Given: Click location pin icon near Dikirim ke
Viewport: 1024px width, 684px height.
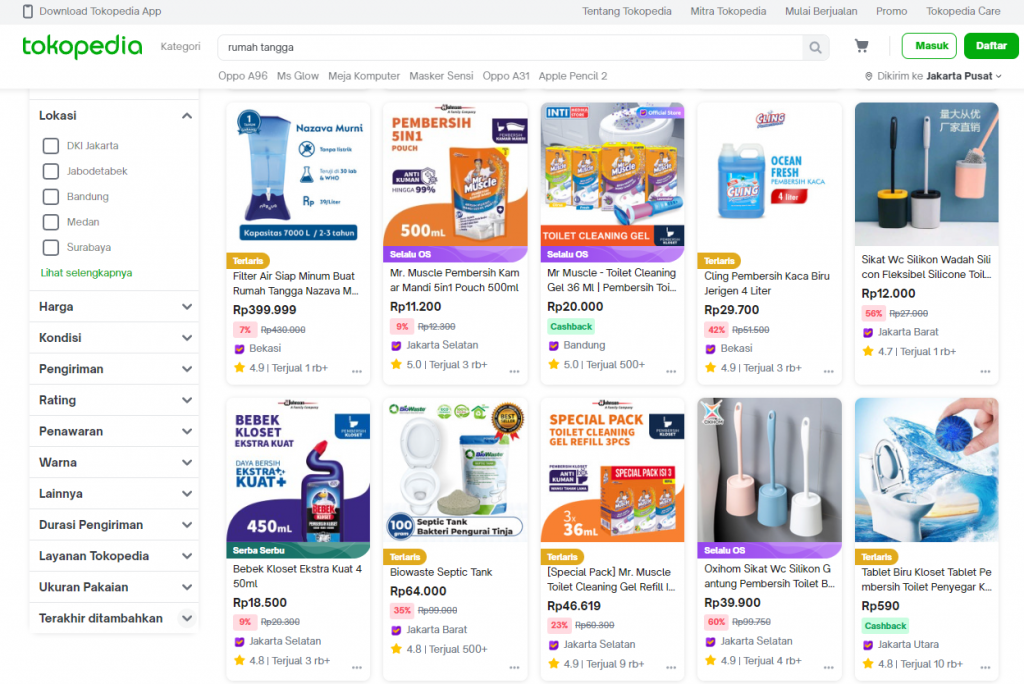Looking at the screenshot, I should point(869,76).
